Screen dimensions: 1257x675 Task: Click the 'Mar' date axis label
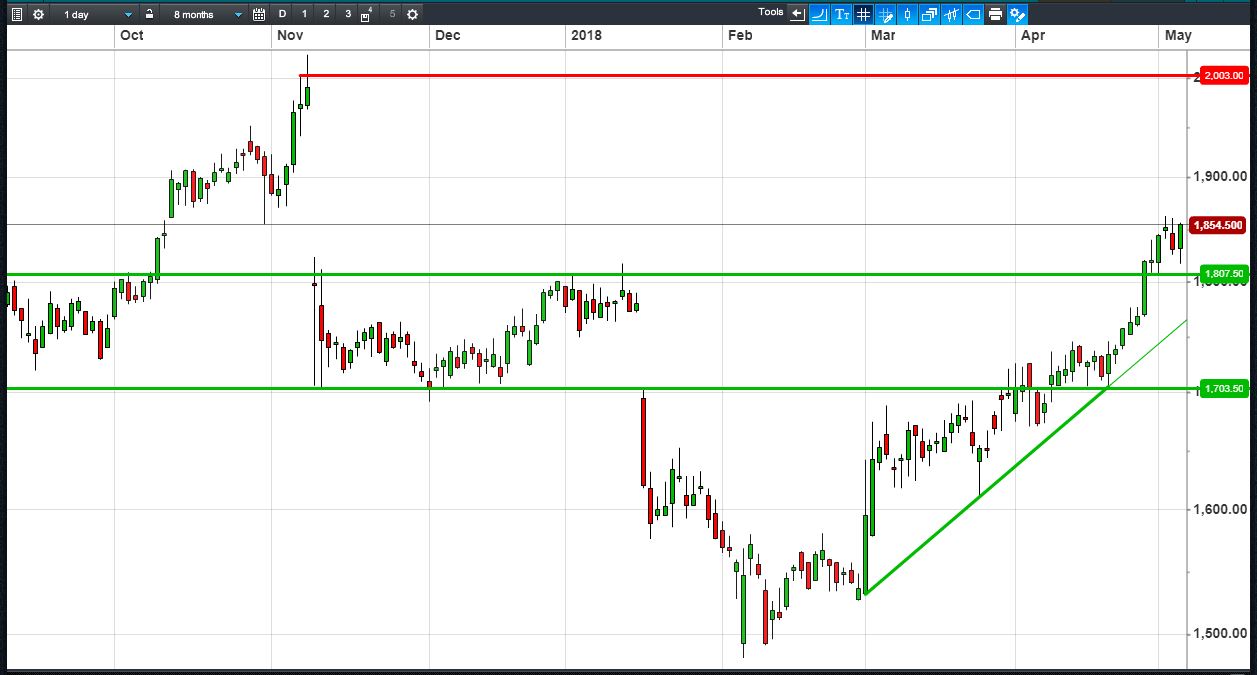click(x=883, y=36)
